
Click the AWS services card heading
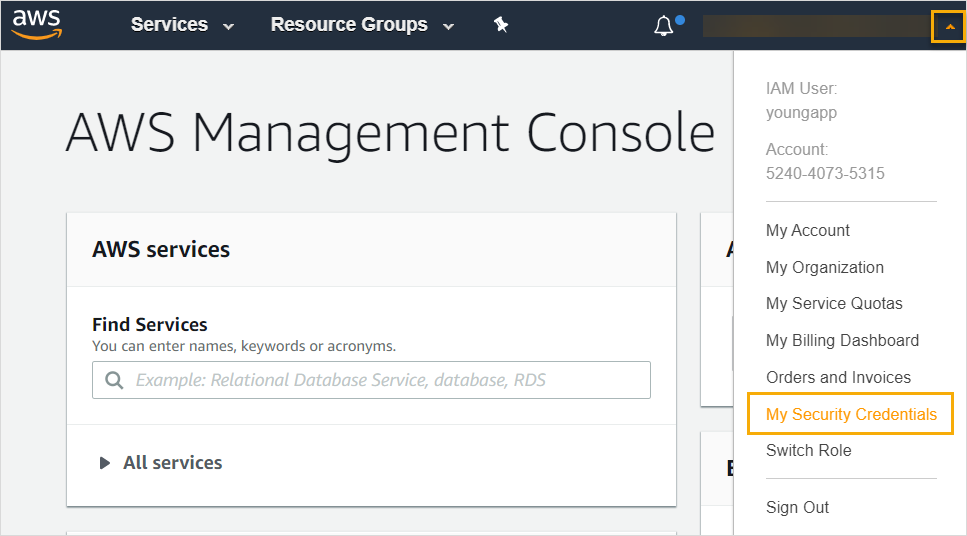pyautogui.click(x=161, y=249)
